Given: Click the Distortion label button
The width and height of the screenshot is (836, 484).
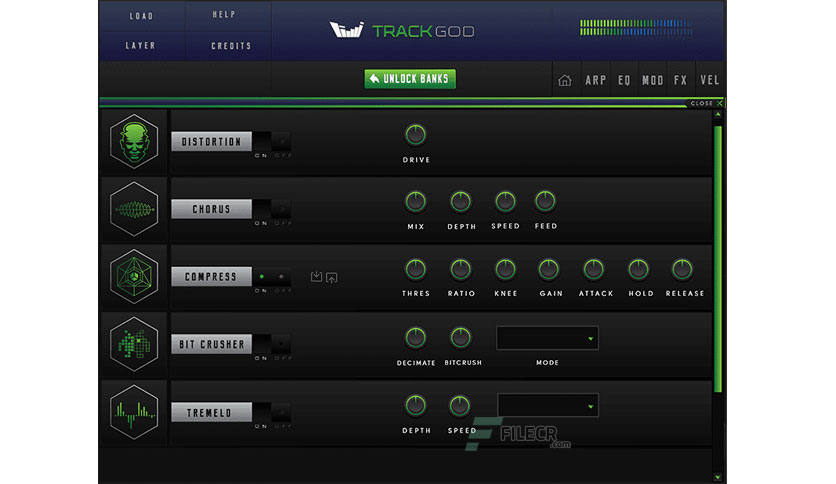Looking at the screenshot, I should tap(211, 141).
